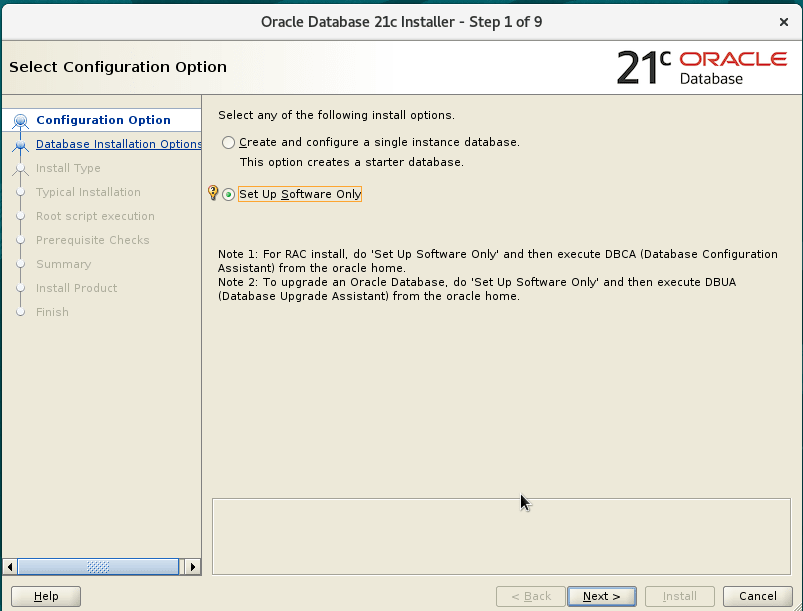Click the Note 1 RAC install text
Viewport: 803px width, 611px height.
(x=498, y=261)
